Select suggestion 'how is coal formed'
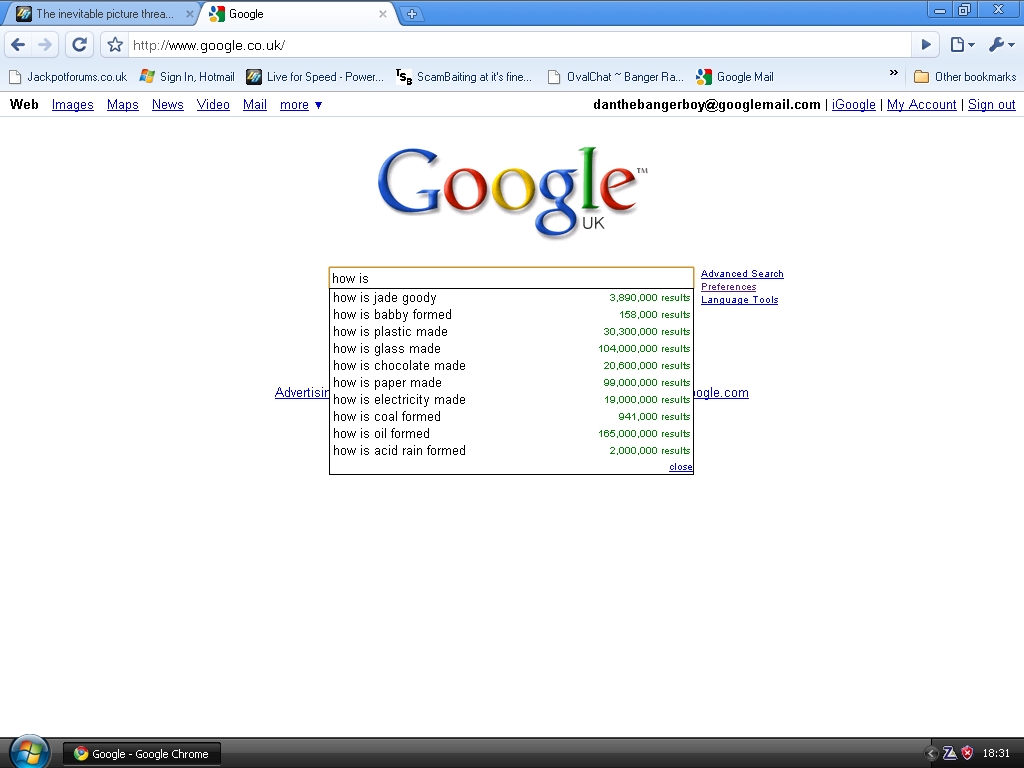The width and height of the screenshot is (1024, 768). coord(511,417)
